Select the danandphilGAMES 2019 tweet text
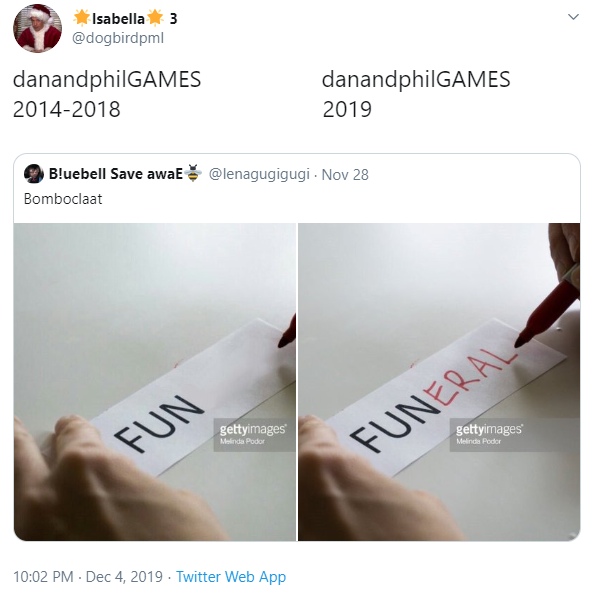Screen dimensions: 594x601 pyautogui.click(x=416, y=94)
